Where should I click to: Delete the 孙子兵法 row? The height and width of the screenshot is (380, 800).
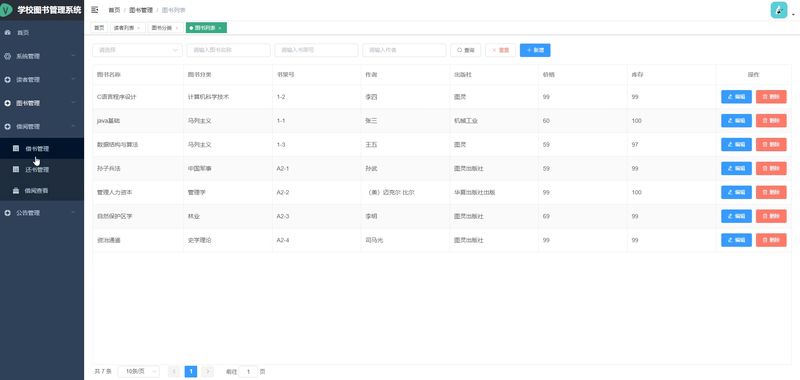771,168
